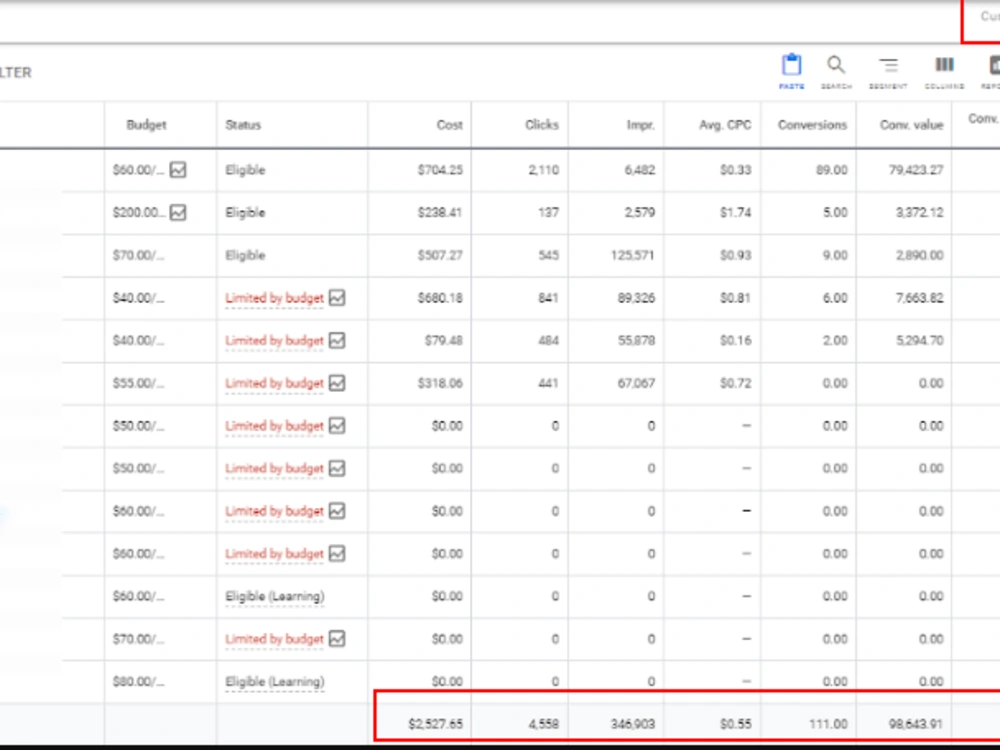The image size is (1000, 750).
Task: Select the Avg. CPC value $0.33
Action: 735,170
